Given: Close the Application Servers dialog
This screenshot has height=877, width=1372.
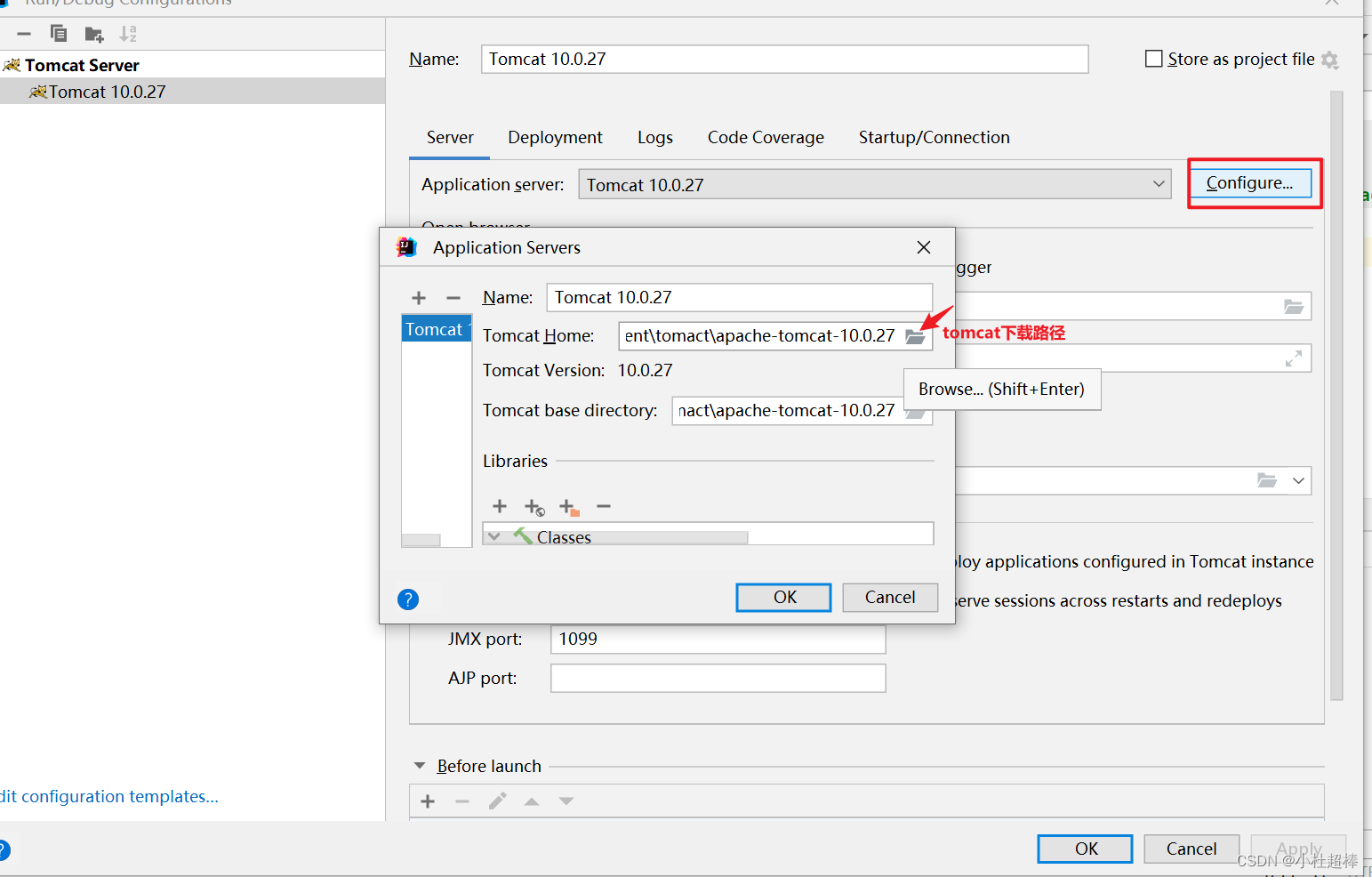Looking at the screenshot, I should tap(924, 247).
